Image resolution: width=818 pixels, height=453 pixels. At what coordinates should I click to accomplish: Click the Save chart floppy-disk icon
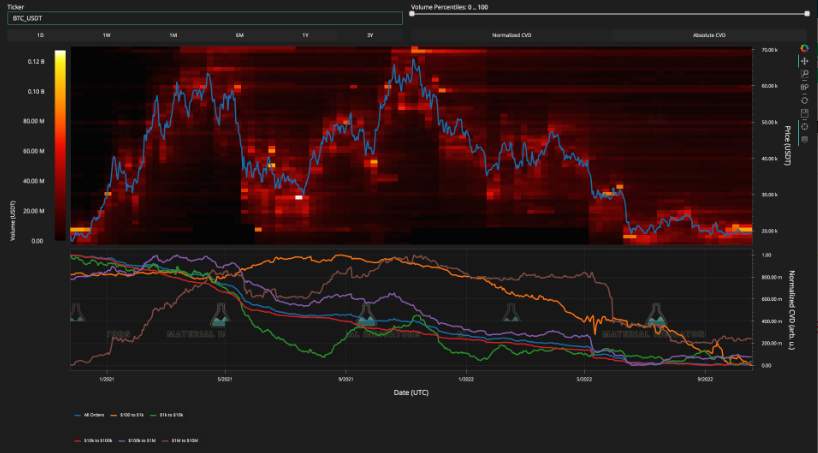pyautogui.click(x=804, y=113)
